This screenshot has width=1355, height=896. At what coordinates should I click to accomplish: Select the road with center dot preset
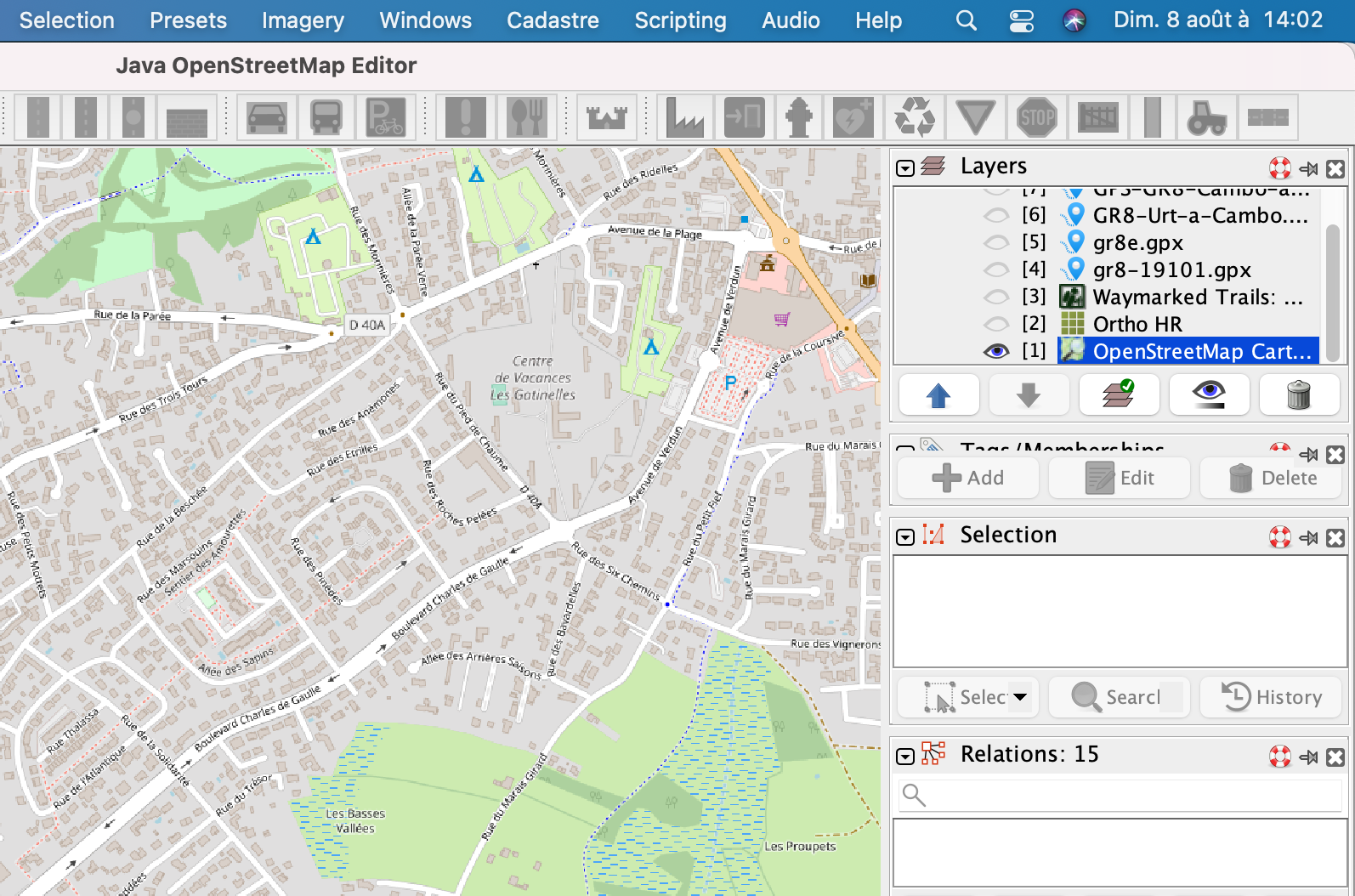tap(133, 117)
